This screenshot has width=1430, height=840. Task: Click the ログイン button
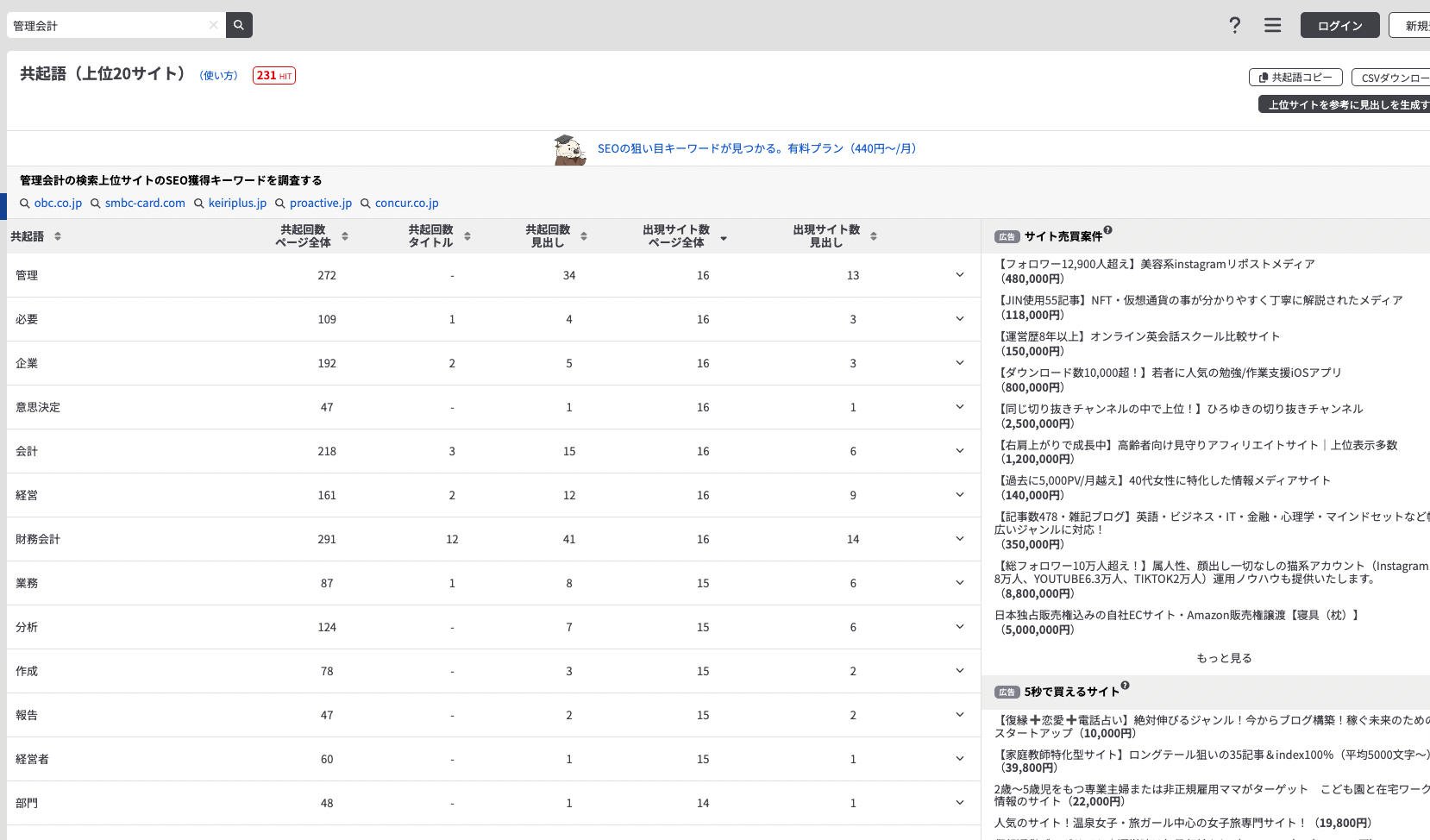[x=1339, y=25]
